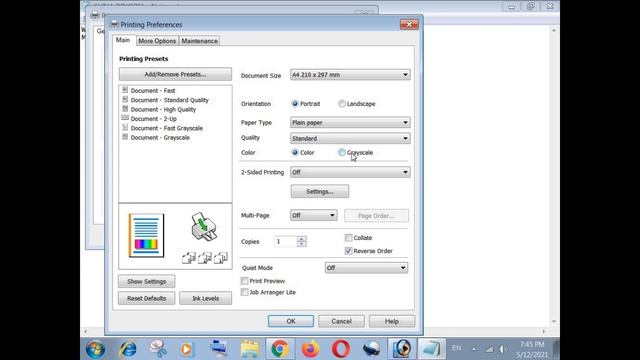Increase copies with the up arrow

pyautogui.click(x=302, y=239)
